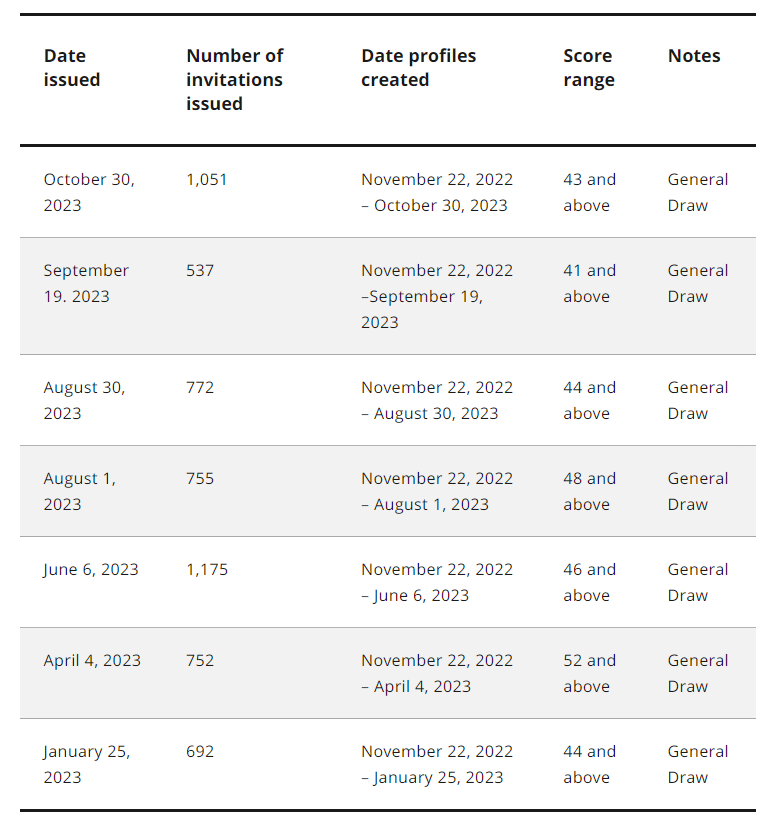
Task: Select the 537 invitations value
Action: (x=200, y=271)
